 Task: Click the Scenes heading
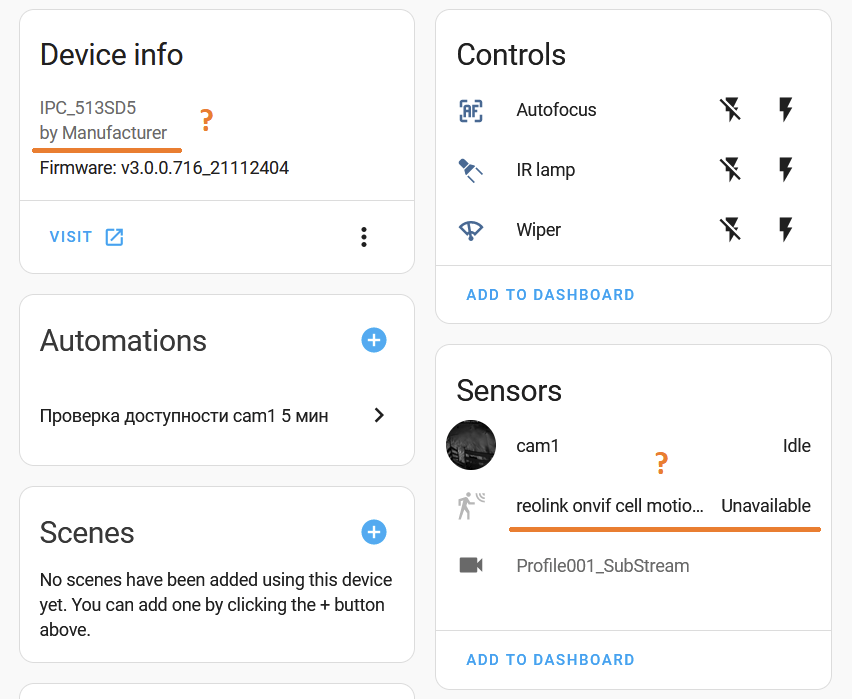87,533
